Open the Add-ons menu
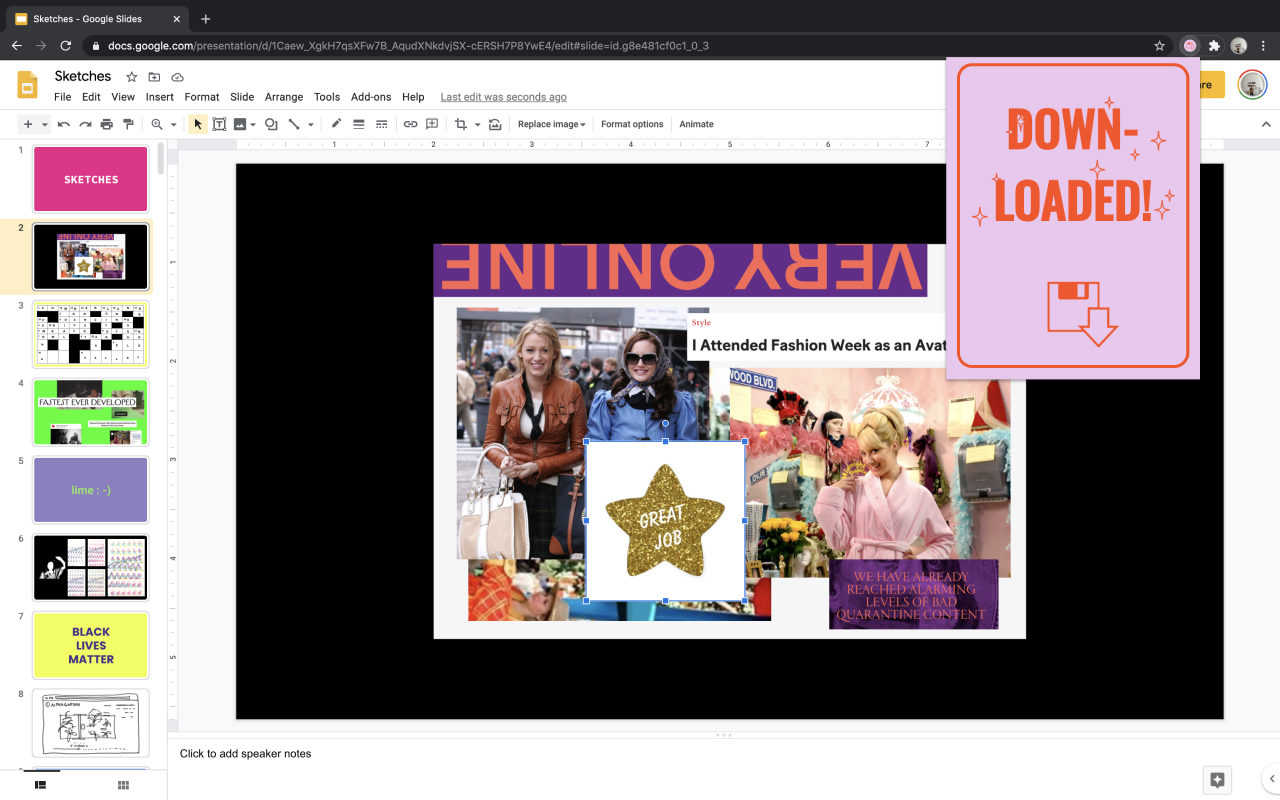Image resolution: width=1280 pixels, height=800 pixels. pos(371,96)
